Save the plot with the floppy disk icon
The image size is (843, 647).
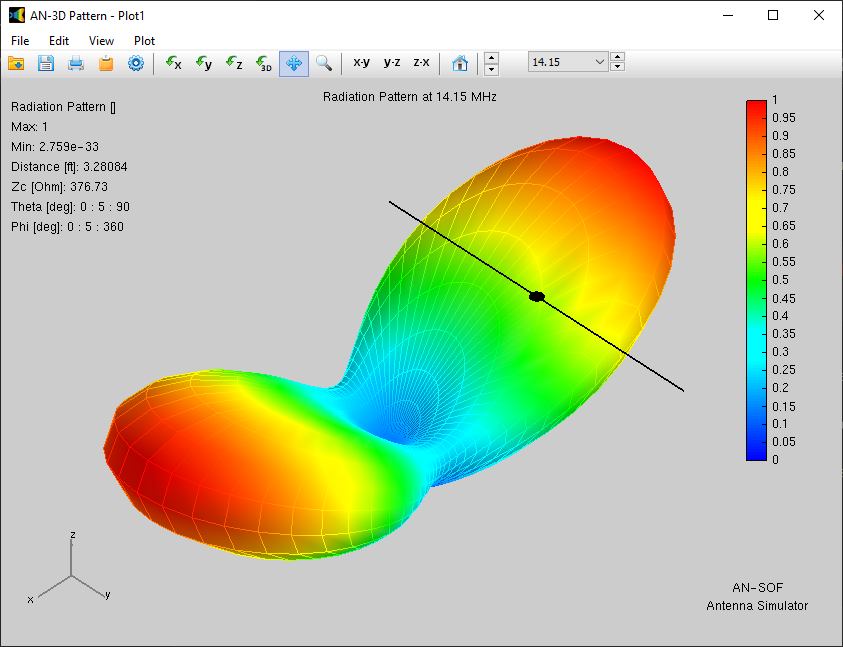pos(46,63)
